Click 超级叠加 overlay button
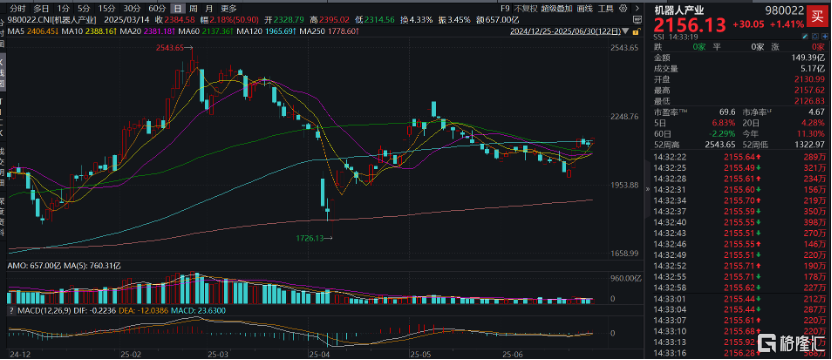Viewport: 832px width, 360px height. pos(557,8)
